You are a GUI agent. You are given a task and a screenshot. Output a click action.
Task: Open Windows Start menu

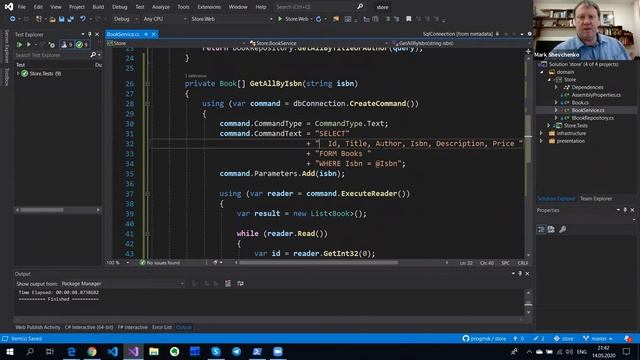click(x=9, y=351)
